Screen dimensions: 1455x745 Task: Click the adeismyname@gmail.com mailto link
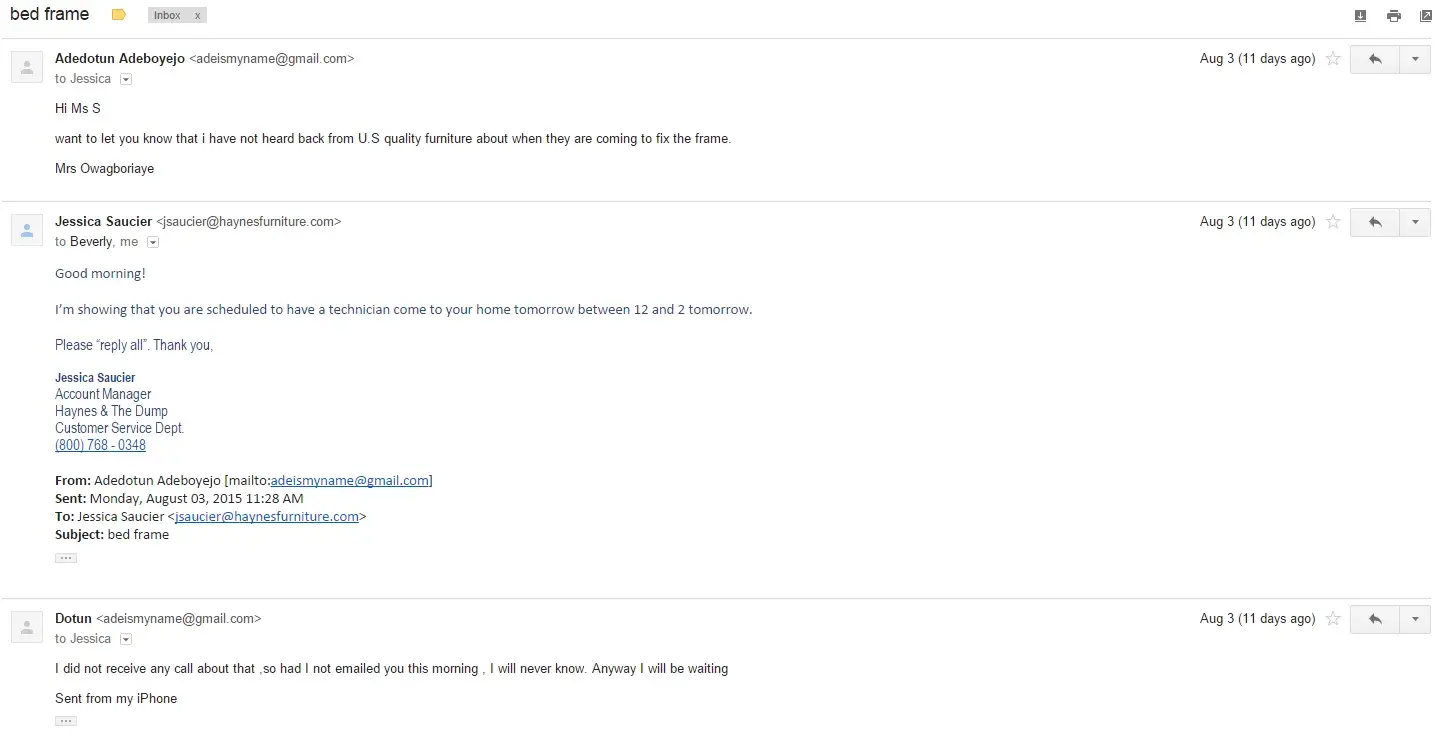pyautogui.click(x=350, y=481)
